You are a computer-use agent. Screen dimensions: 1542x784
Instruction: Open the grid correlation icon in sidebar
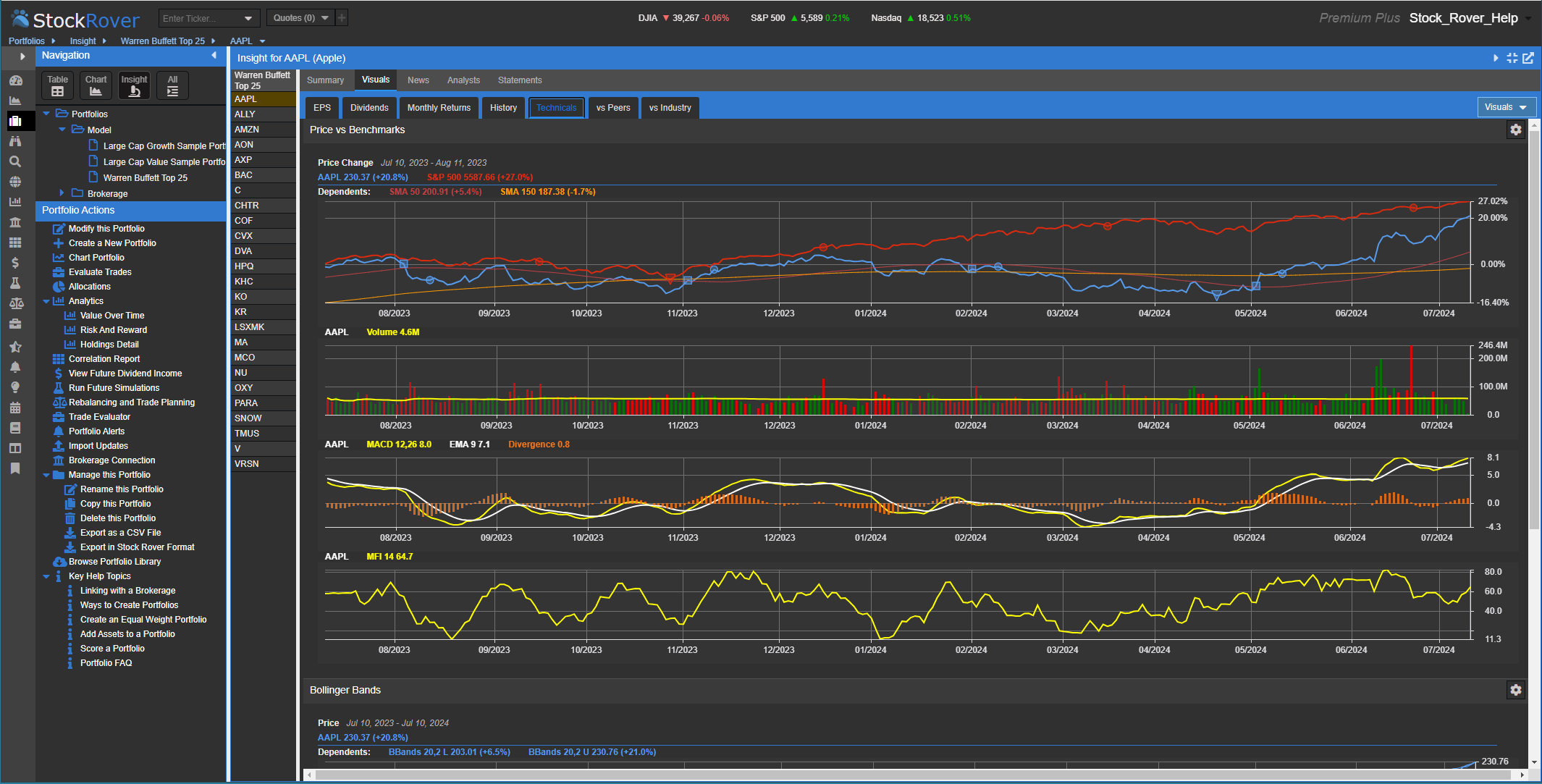click(x=15, y=243)
